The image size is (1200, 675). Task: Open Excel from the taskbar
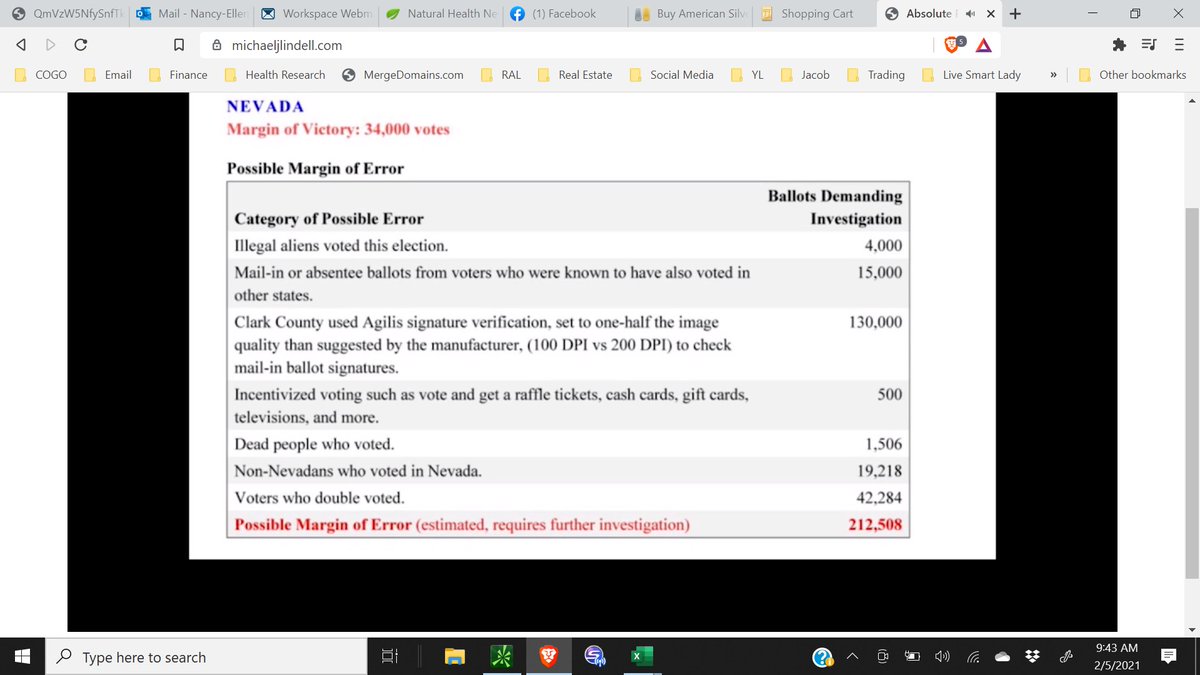click(641, 657)
